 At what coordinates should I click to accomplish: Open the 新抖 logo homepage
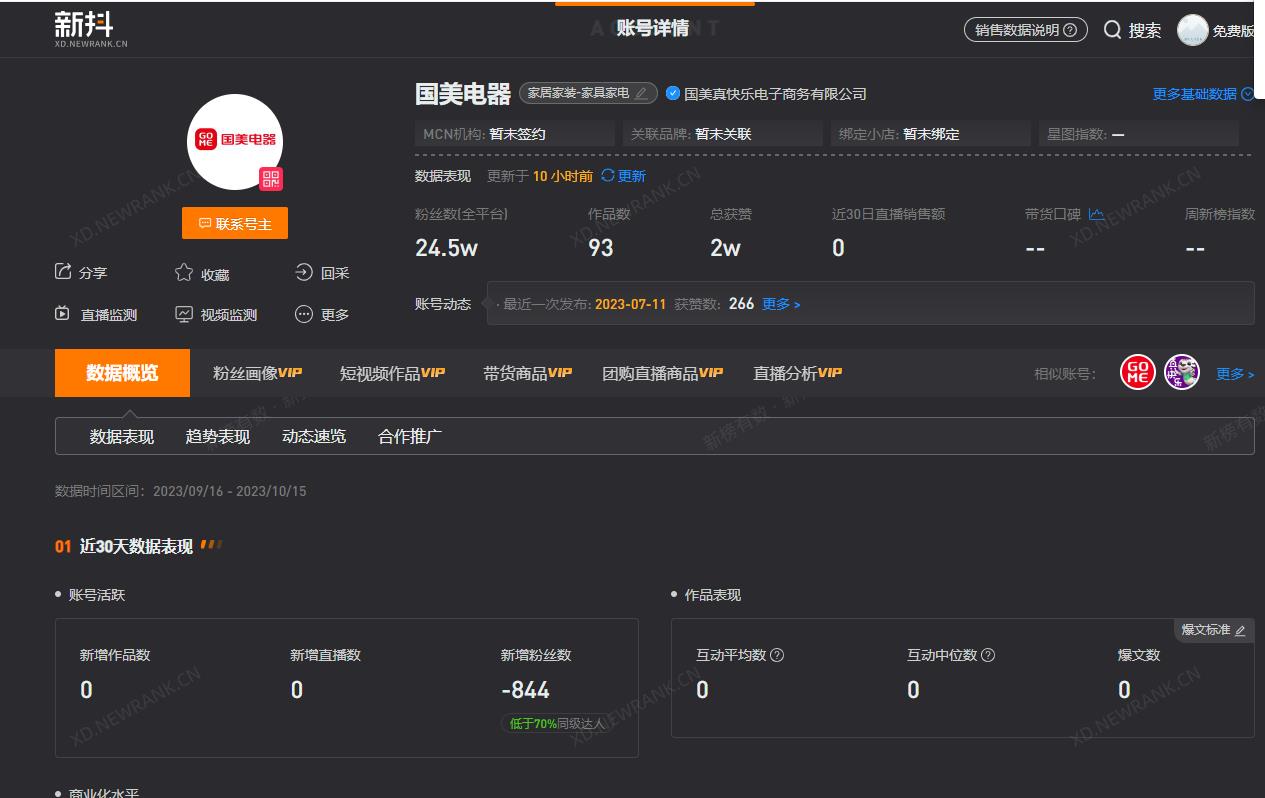(x=91, y=29)
